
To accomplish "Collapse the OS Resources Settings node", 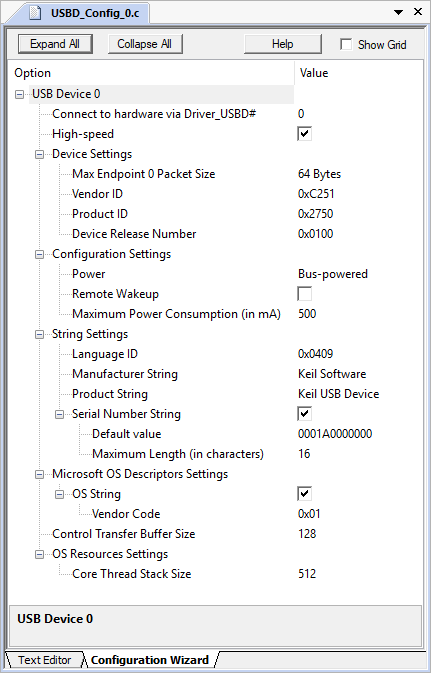I will click(39, 554).
